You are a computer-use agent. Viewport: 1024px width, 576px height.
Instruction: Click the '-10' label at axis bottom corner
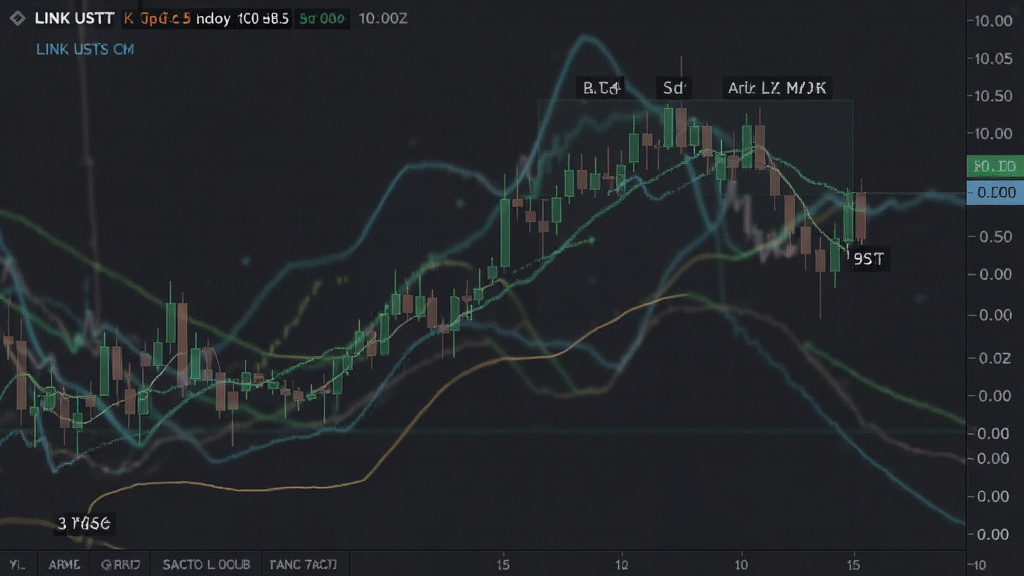tap(978, 565)
